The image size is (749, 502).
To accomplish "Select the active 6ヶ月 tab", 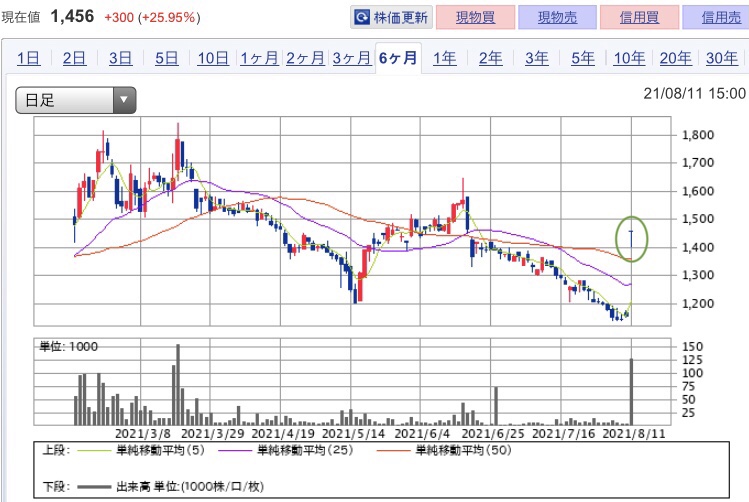I will point(398,58).
